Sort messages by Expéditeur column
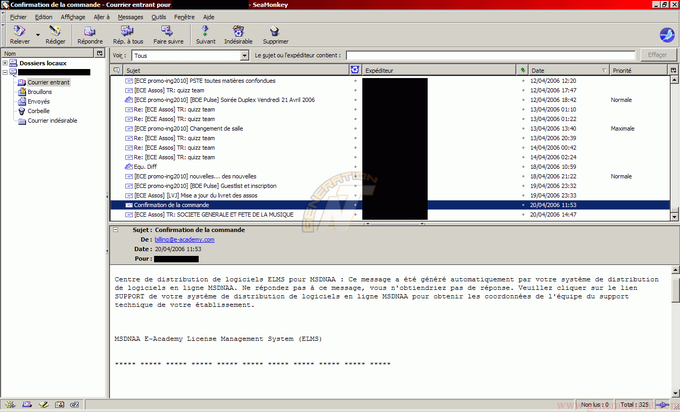The height and width of the screenshot is (412, 680). tap(439, 70)
